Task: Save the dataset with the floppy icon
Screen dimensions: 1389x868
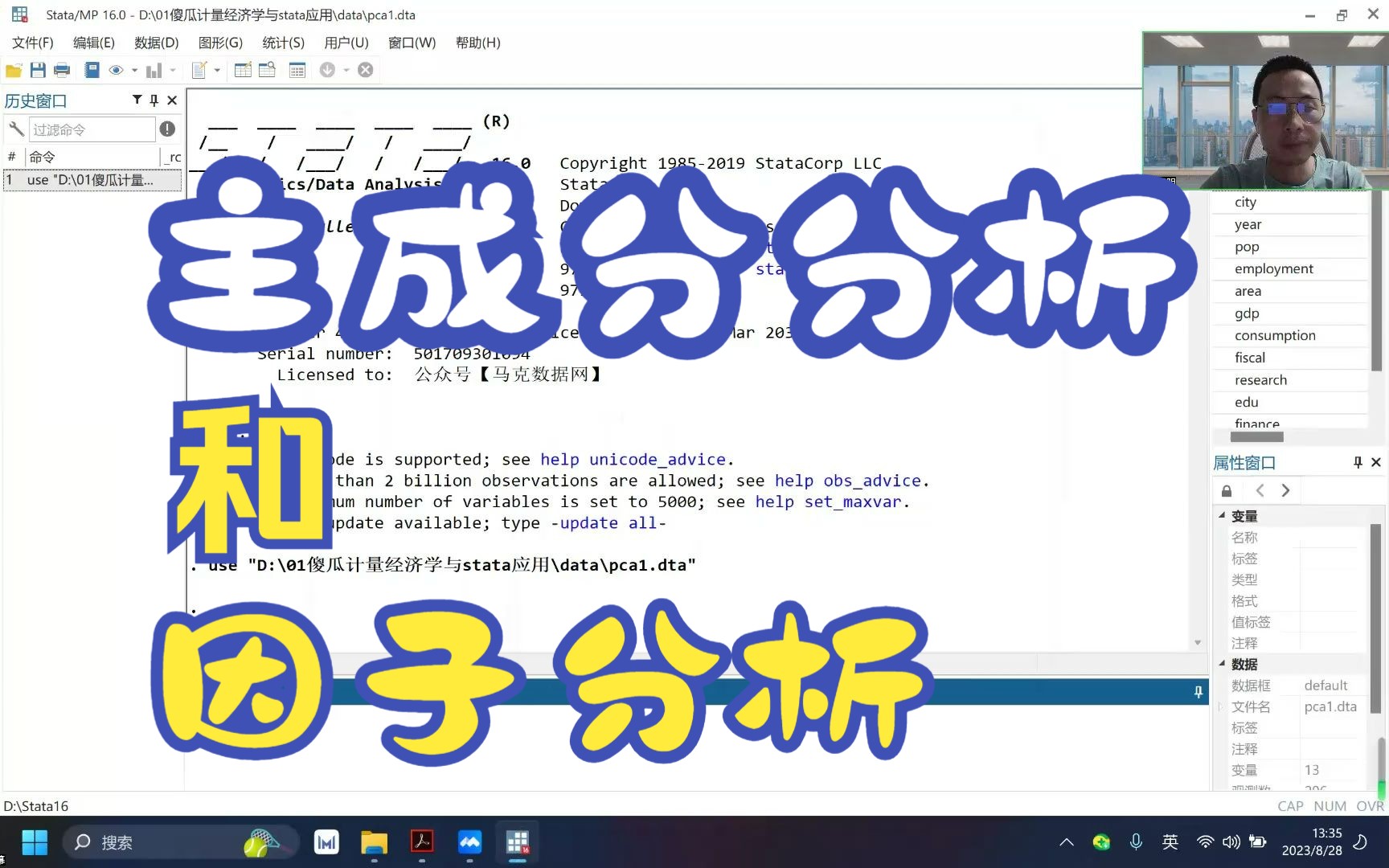Action: [x=38, y=70]
